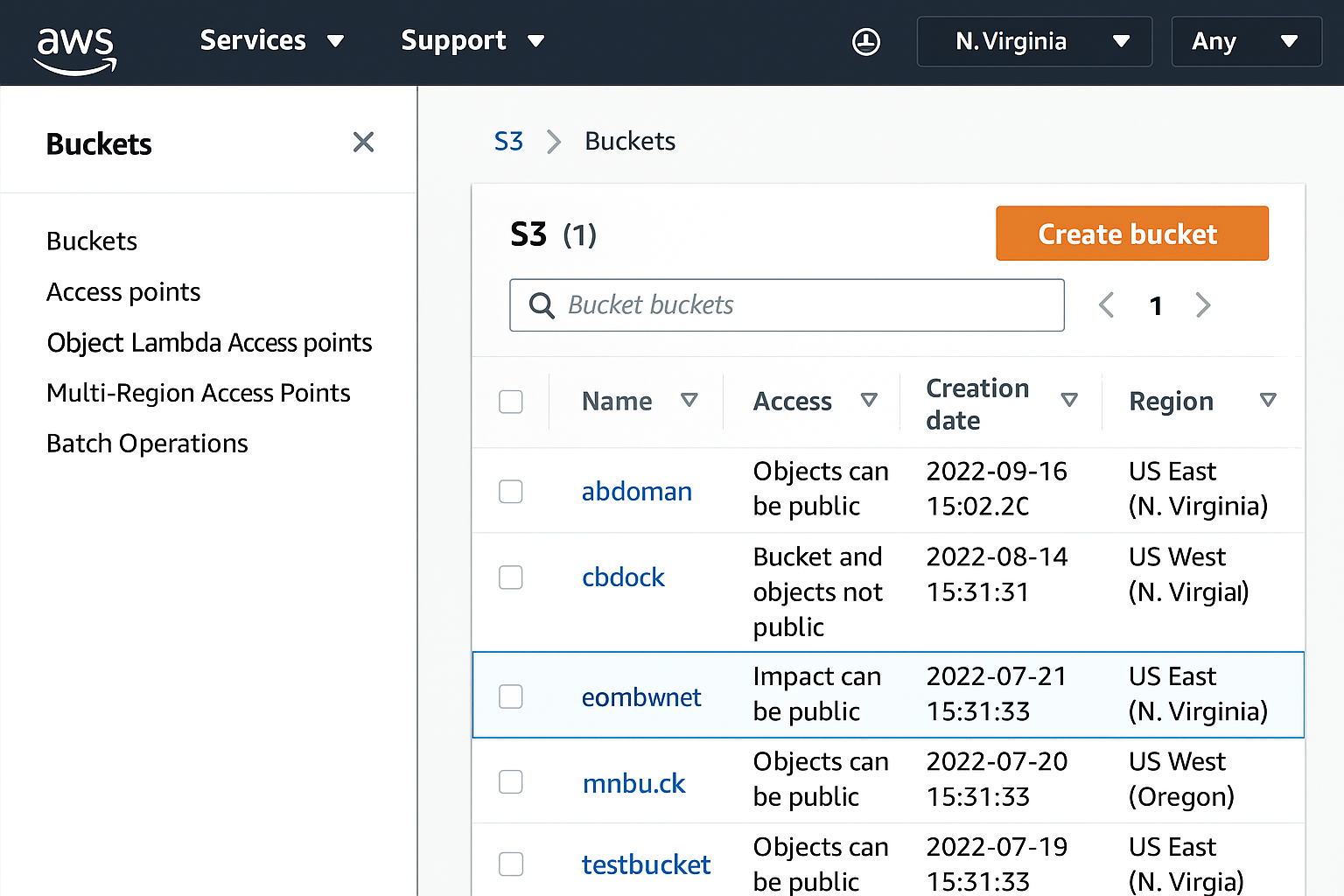Go to next page with right arrow
This screenshot has width=1344, height=896.
point(1203,305)
